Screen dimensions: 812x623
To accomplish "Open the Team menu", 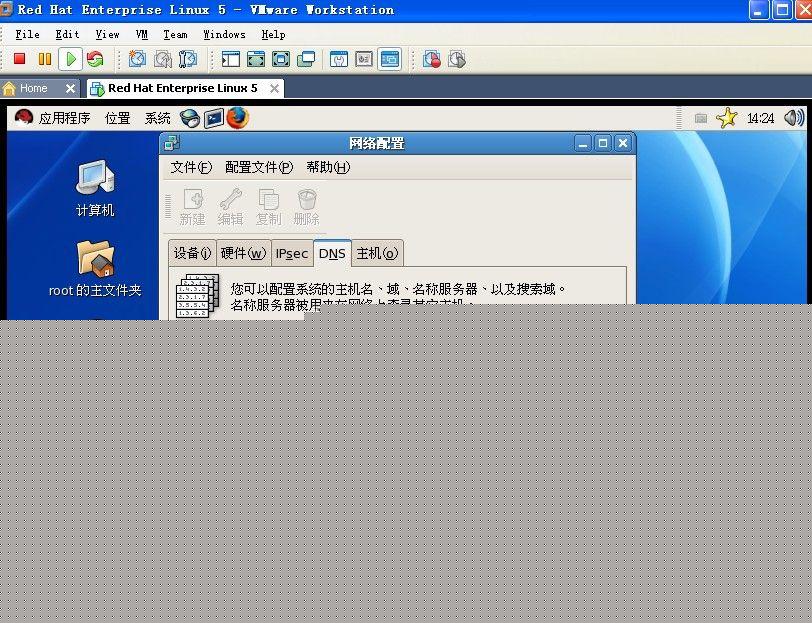I will [x=175, y=35].
